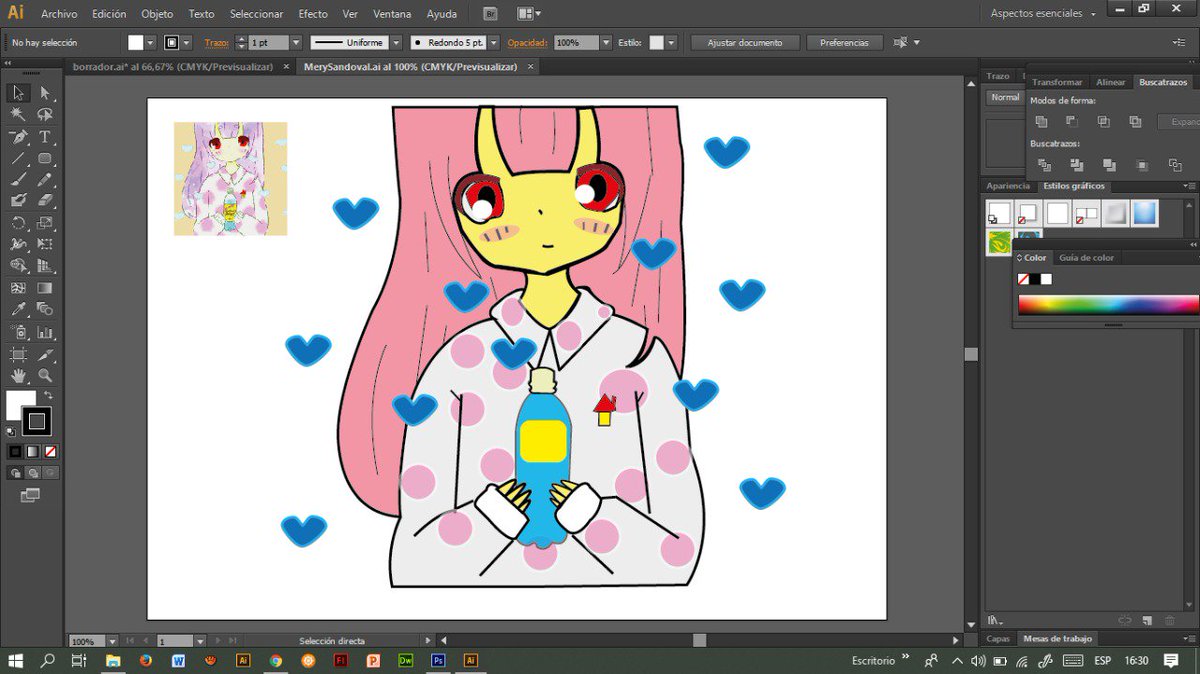Select the Rounded Rectangle shape tool

pos(45,158)
